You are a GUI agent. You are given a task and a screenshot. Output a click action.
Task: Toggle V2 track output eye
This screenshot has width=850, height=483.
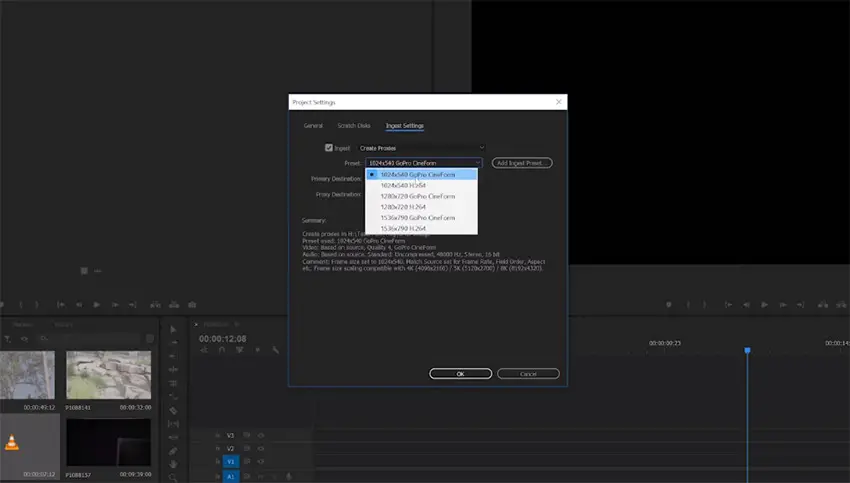point(261,448)
